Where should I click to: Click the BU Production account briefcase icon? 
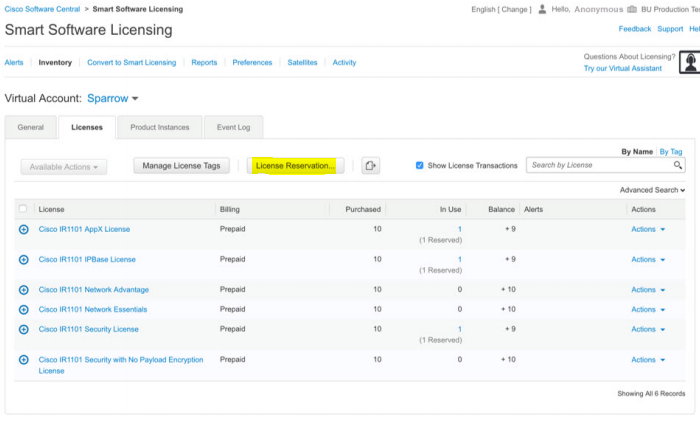[x=632, y=9]
